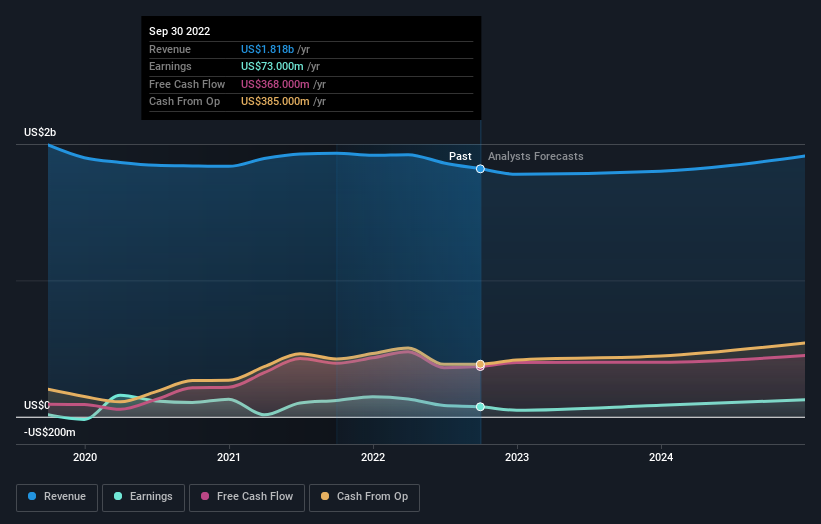Click the 2024 x-axis label
The width and height of the screenshot is (821, 524).
(661, 457)
